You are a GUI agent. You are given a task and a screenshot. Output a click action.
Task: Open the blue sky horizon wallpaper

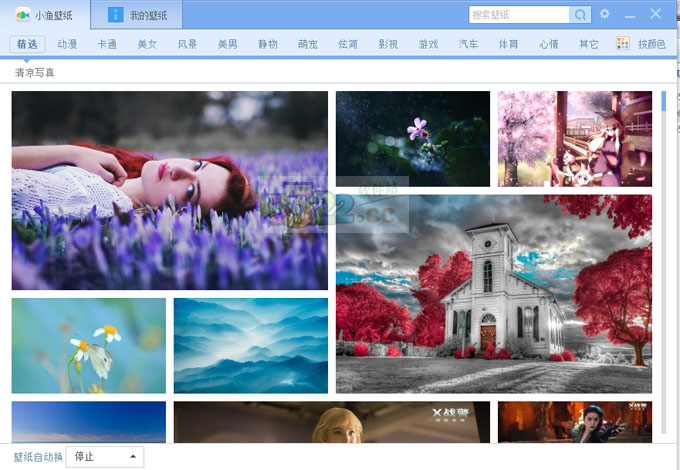tap(88, 422)
